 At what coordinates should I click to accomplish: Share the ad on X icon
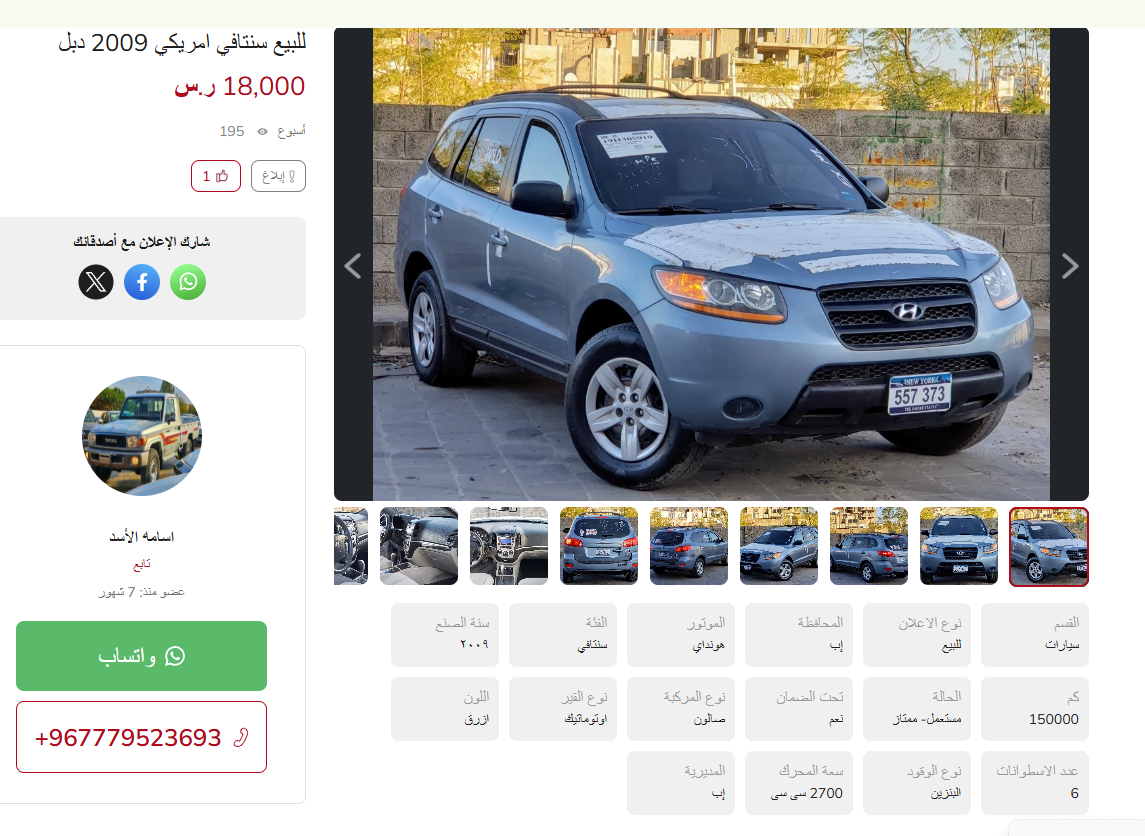(x=96, y=282)
